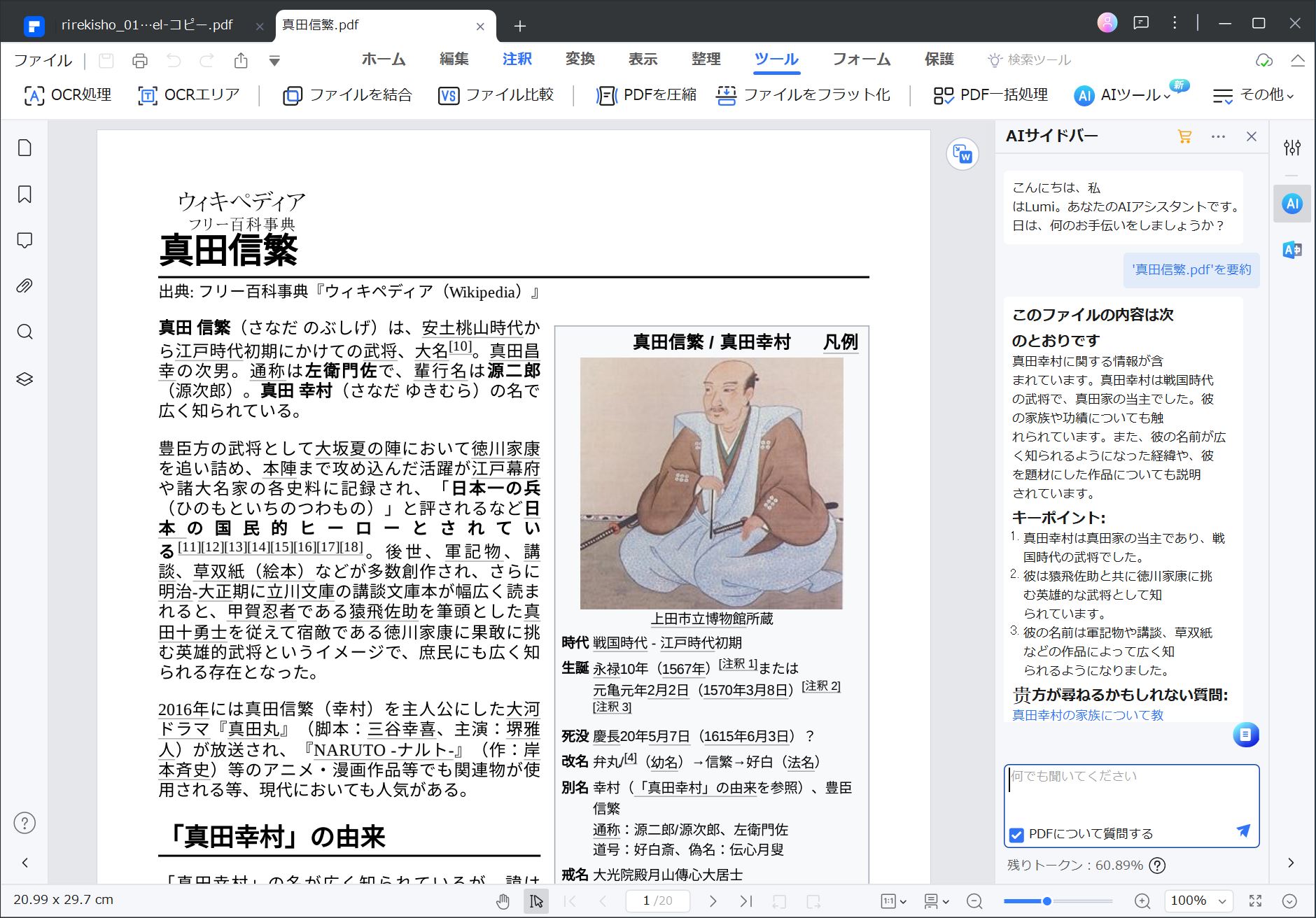This screenshot has height=918, width=1316.
Task: Launch the ファイル比較 tool
Action: click(x=495, y=95)
